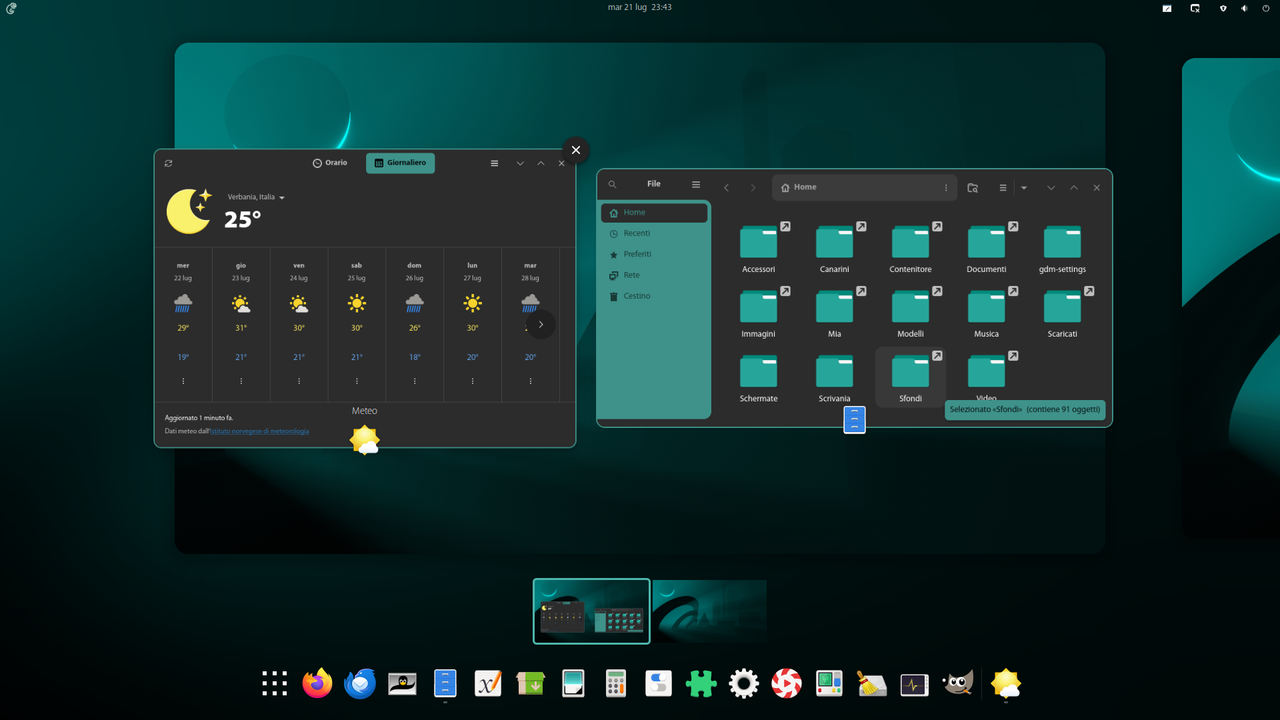This screenshot has height=720, width=1280.
Task: Click the search icon in Files
Action: coord(612,185)
